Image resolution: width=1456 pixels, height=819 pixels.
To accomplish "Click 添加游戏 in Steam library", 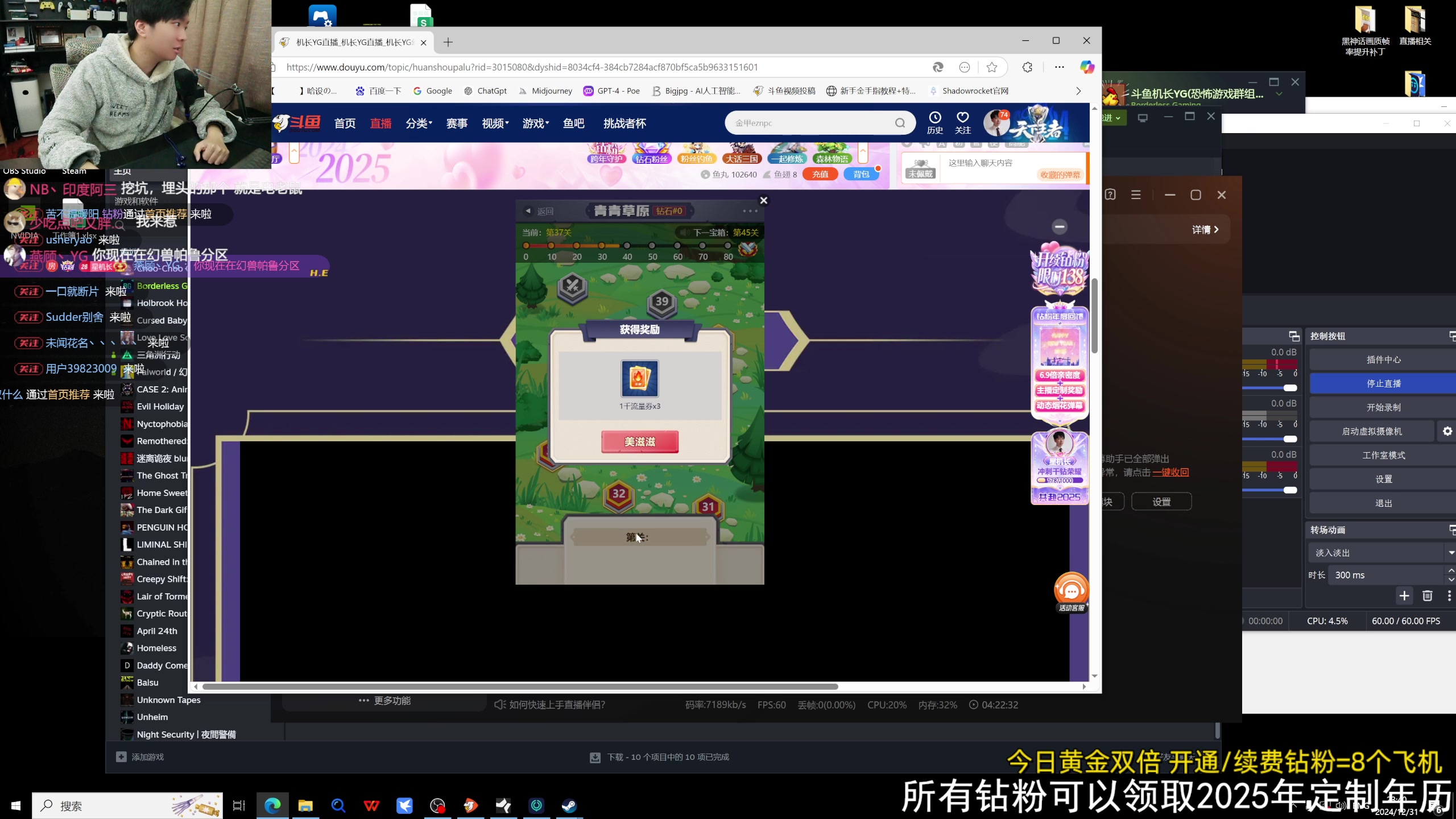I will pyautogui.click(x=140, y=757).
